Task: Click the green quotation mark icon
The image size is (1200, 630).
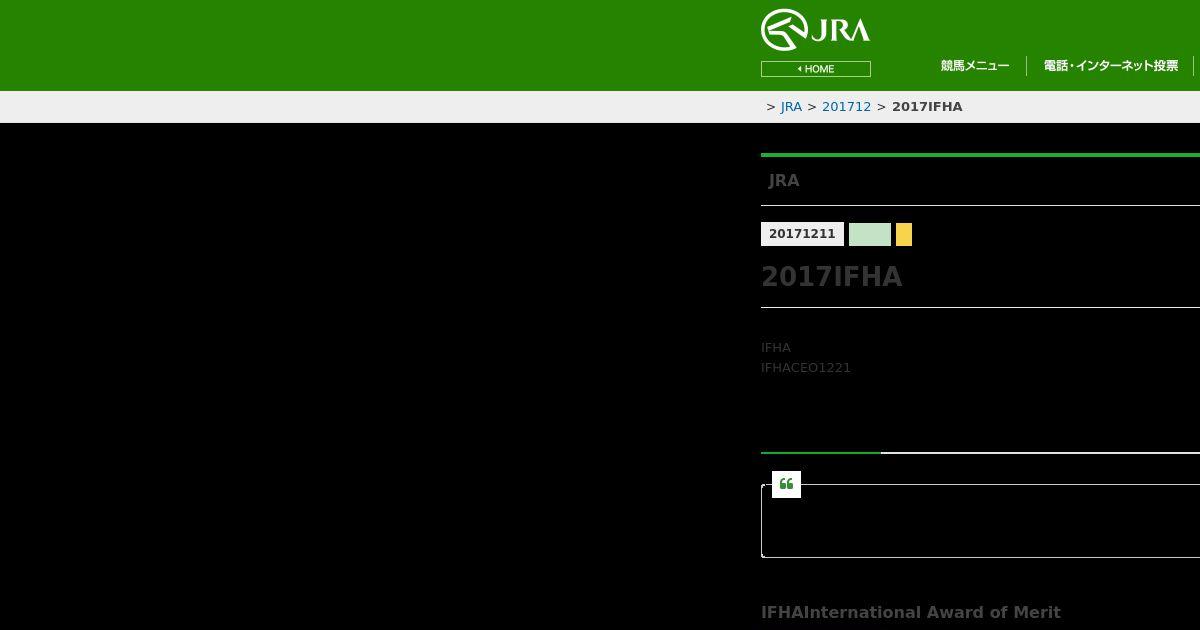Action: click(786, 484)
